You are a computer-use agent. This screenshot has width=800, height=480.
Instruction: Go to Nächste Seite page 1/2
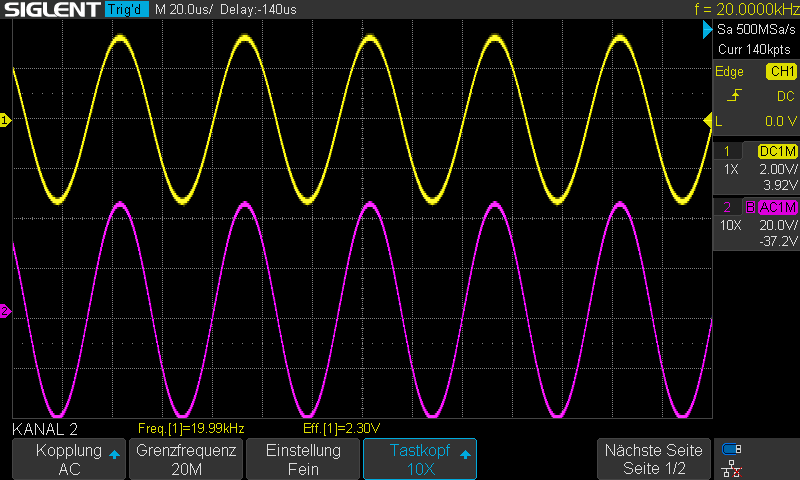654,459
